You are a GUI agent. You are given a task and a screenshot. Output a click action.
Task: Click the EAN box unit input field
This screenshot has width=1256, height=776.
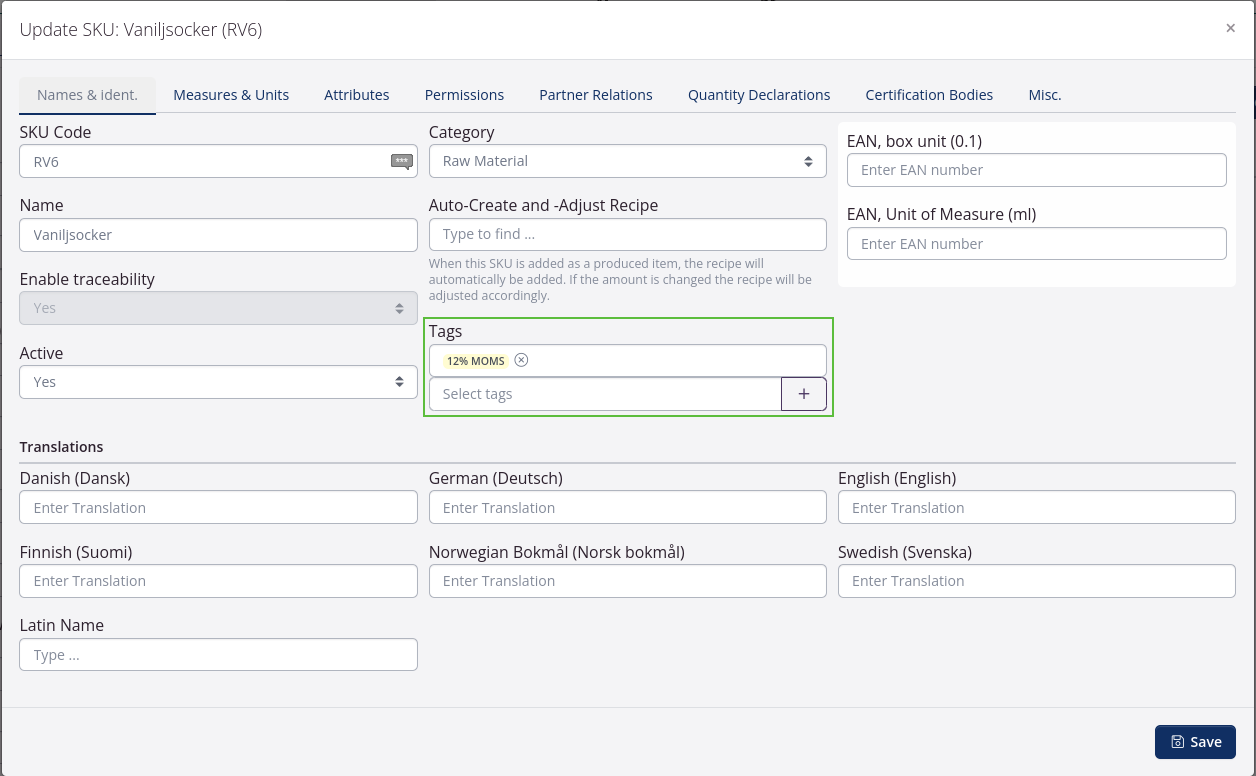[x=1036, y=170]
